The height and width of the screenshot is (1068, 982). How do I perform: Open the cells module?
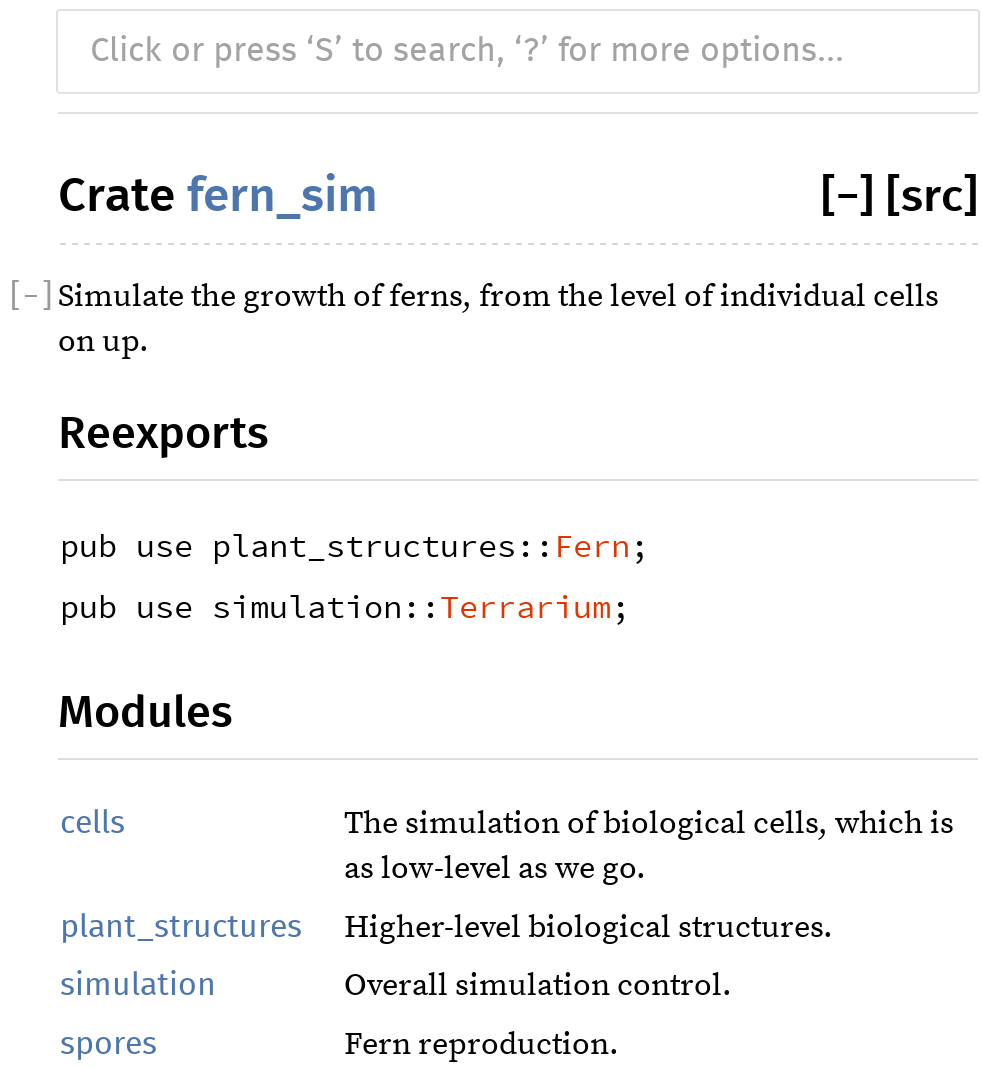[93, 823]
